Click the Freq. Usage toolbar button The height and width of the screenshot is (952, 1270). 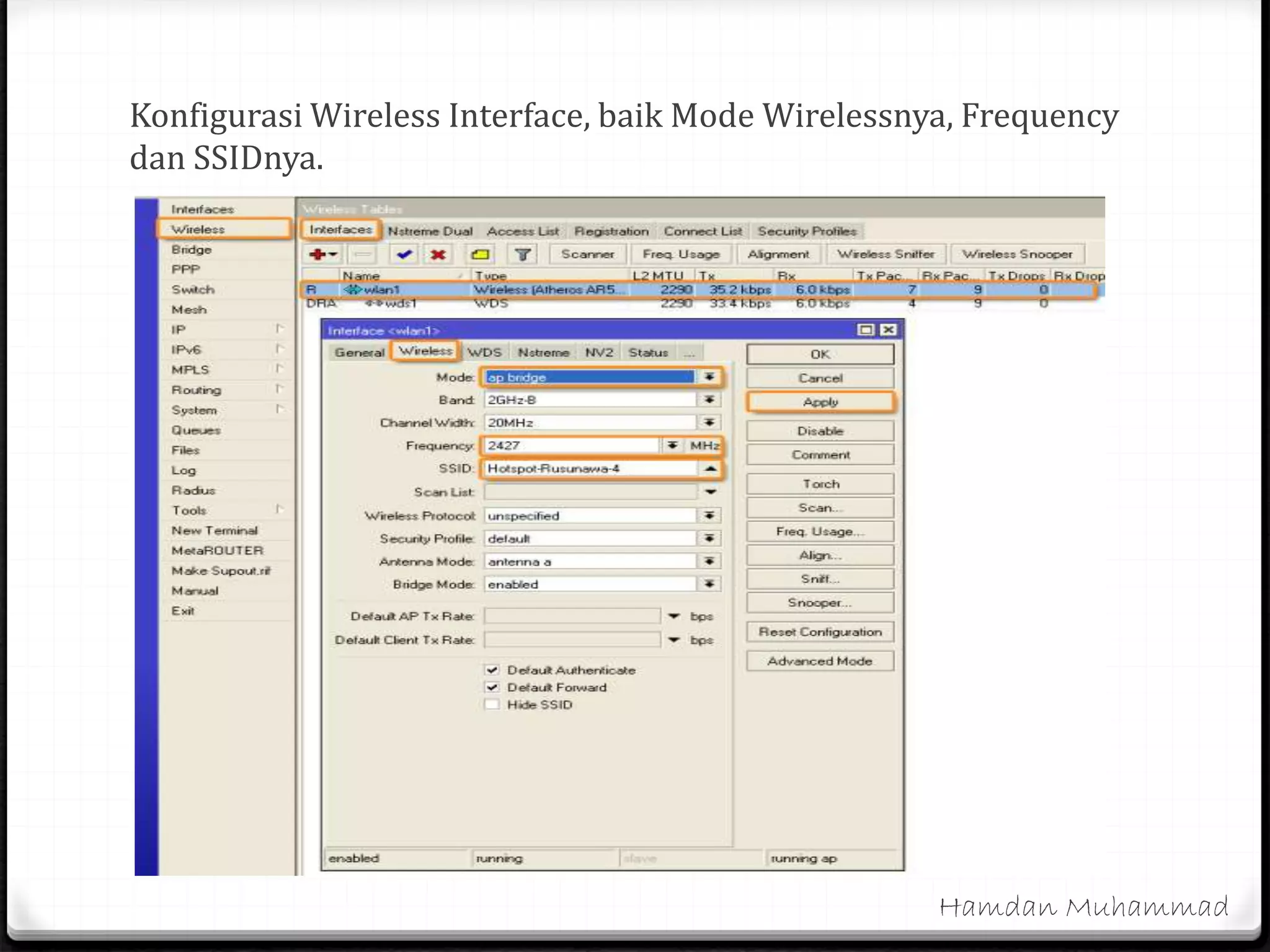[681, 254]
